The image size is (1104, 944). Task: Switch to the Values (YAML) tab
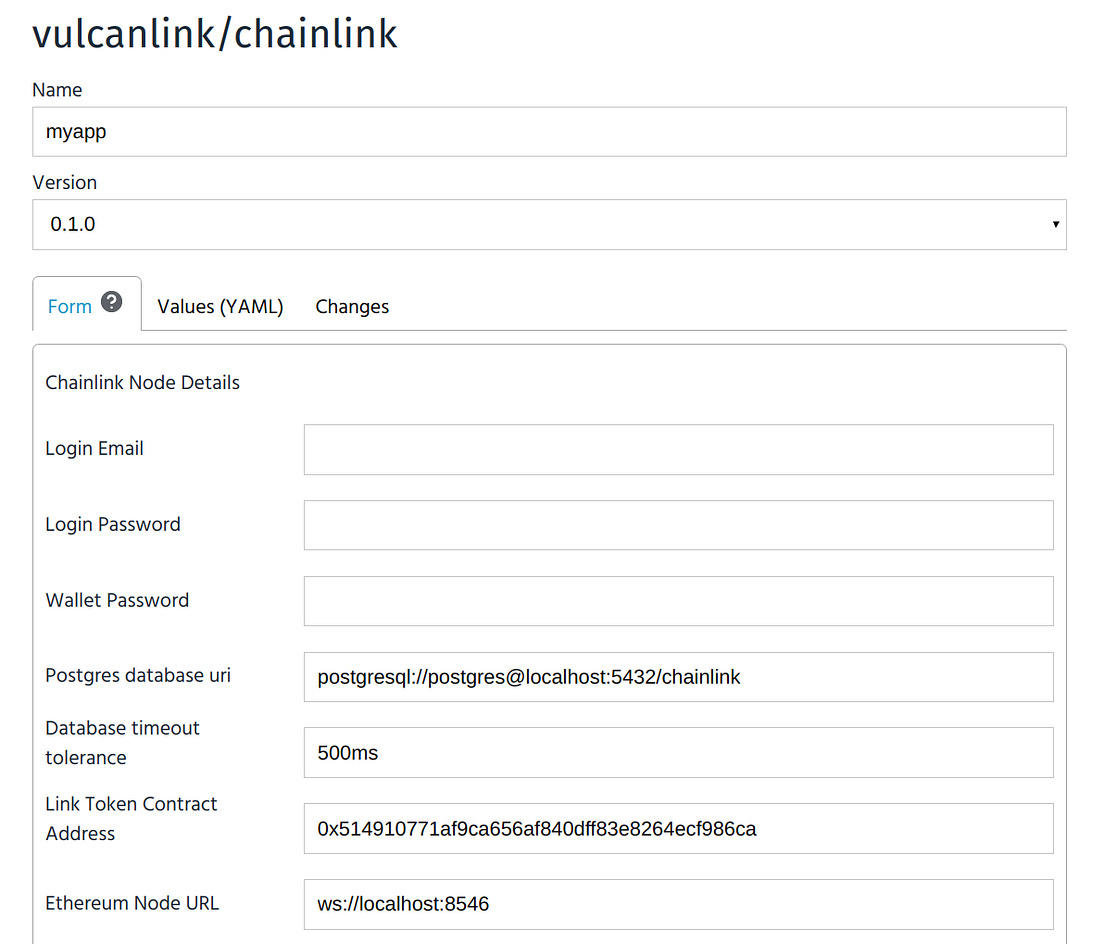[x=219, y=306]
